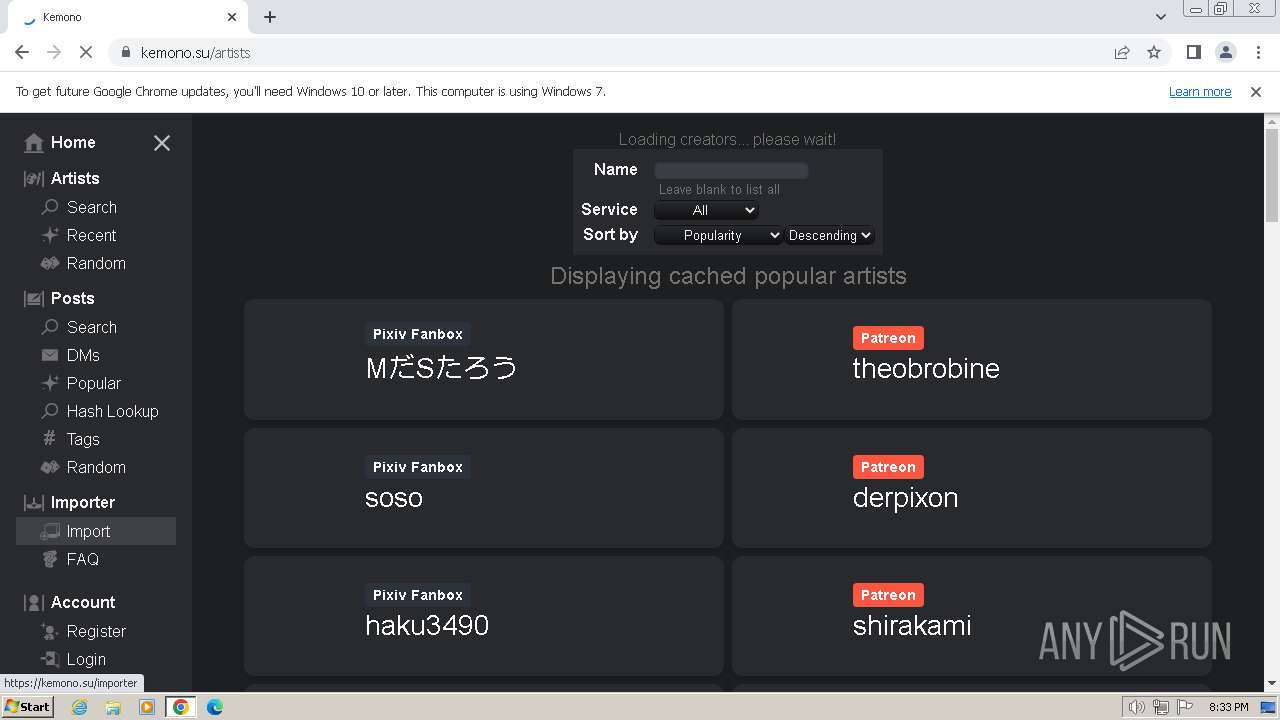
Task: Click the Random artist dice icon
Action: coord(50,263)
